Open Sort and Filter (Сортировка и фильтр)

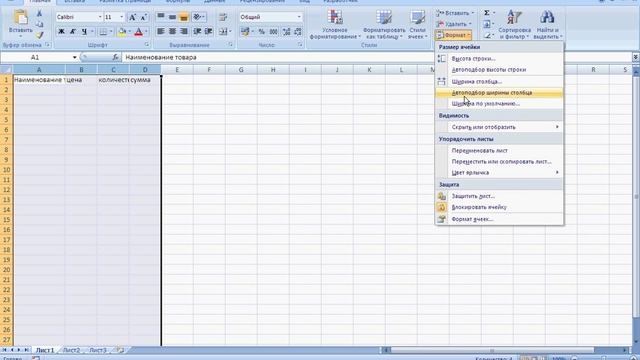514,24
